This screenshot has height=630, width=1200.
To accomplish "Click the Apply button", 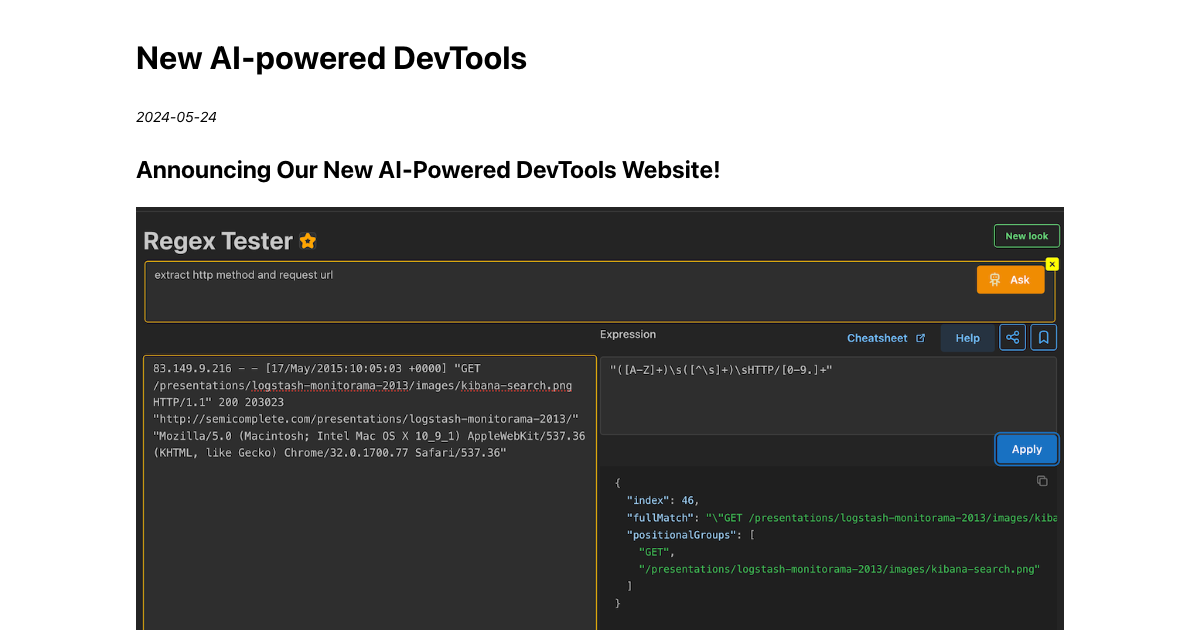I will coord(1027,449).
